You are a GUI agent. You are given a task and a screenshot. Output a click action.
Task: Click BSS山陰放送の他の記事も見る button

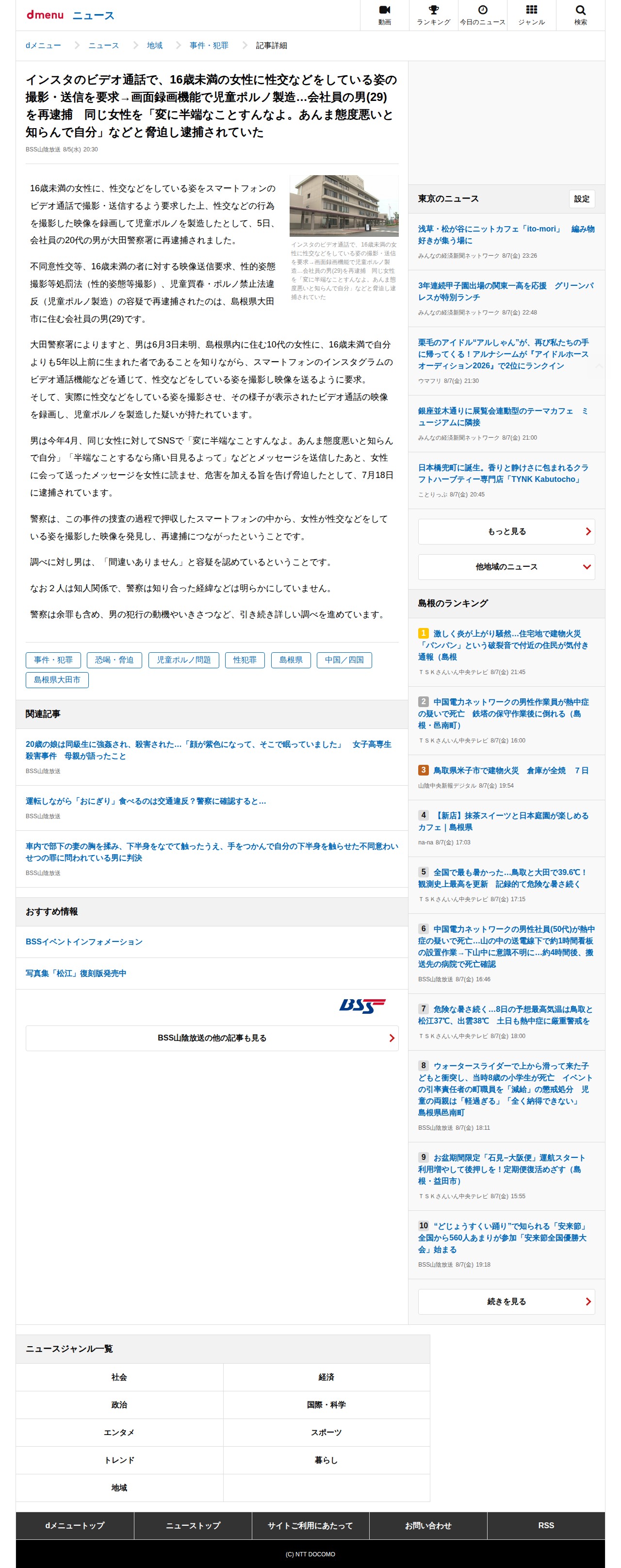click(212, 1038)
